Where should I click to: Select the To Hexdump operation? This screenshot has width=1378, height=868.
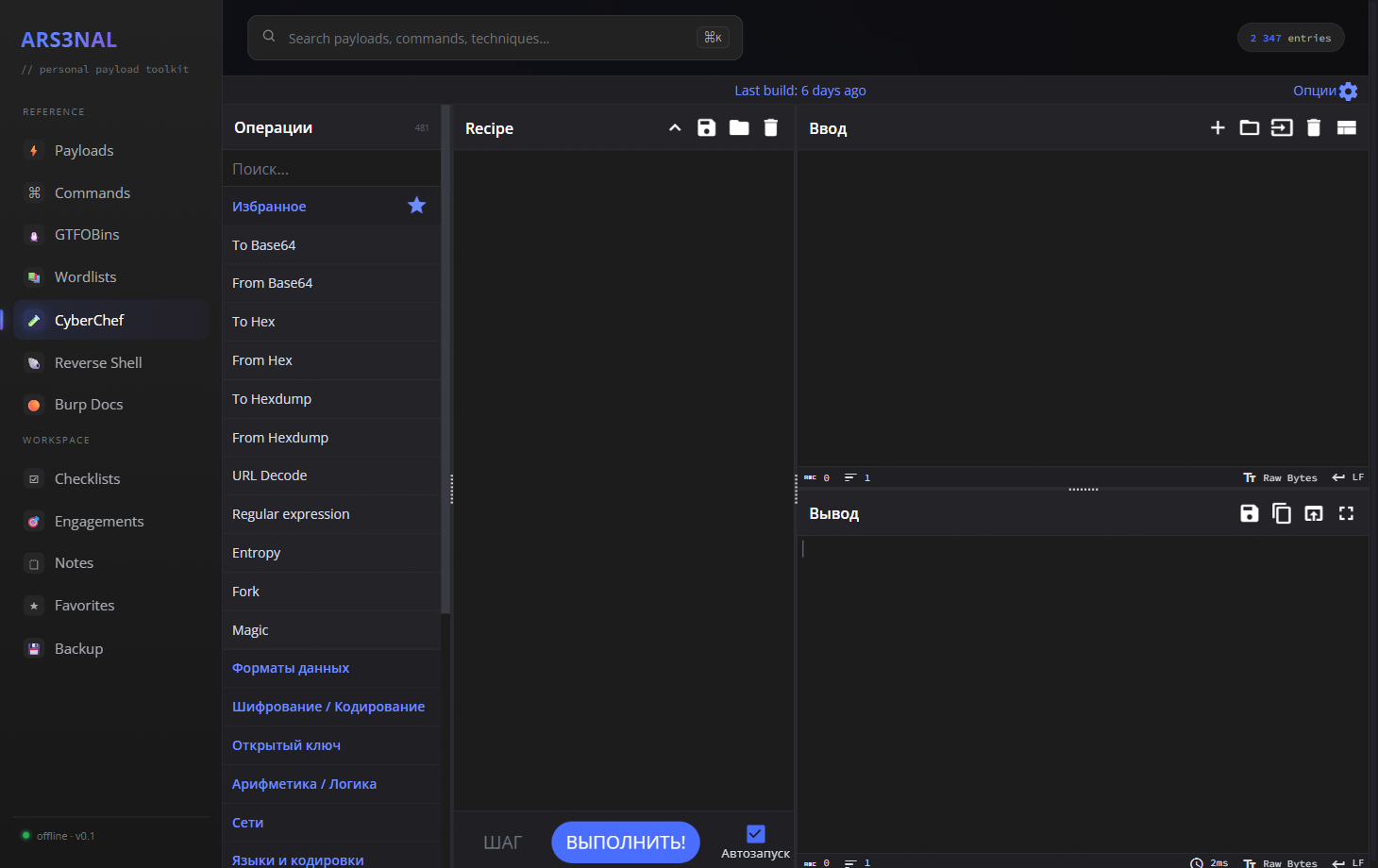(x=331, y=399)
